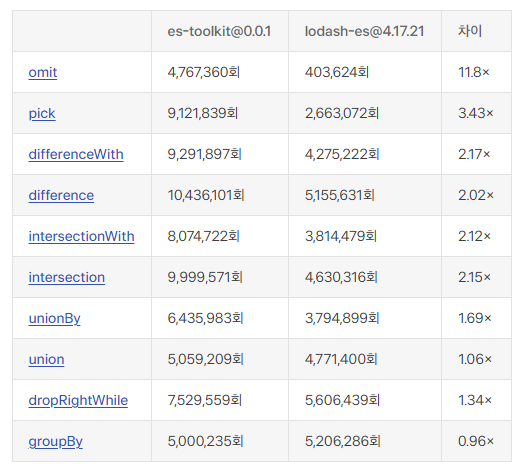This screenshot has width=530, height=471.
Task: Select the 3,794,899회 cell
Action: (x=365, y=319)
